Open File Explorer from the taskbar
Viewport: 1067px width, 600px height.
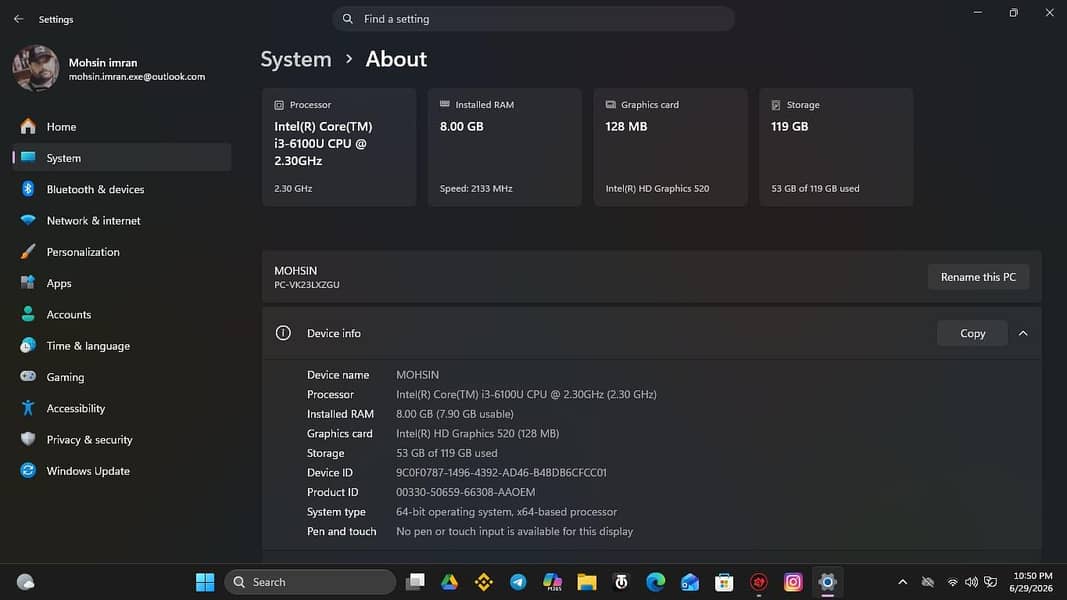point(587,582)
